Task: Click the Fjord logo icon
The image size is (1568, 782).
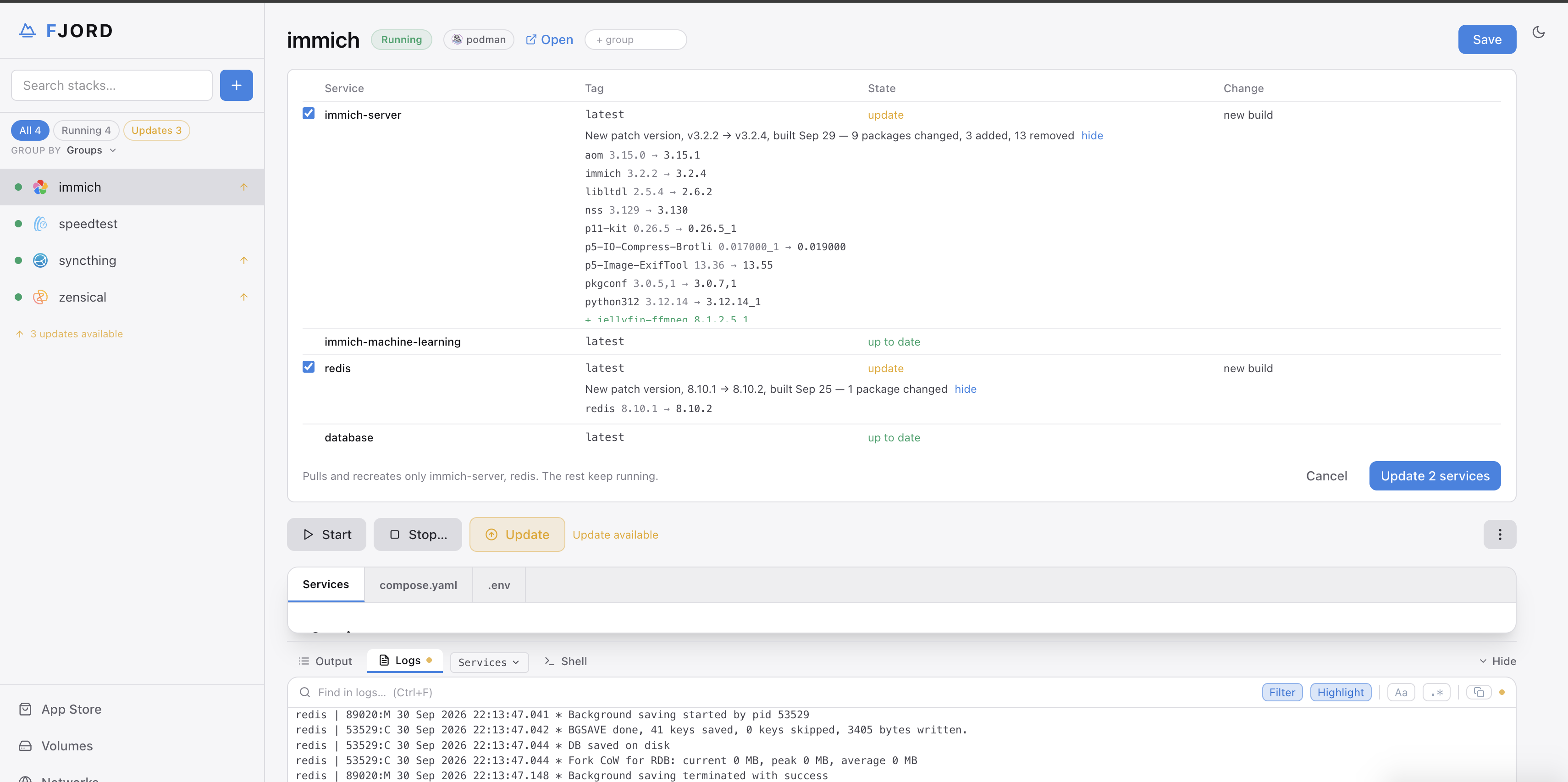Action: coord(27,30)
